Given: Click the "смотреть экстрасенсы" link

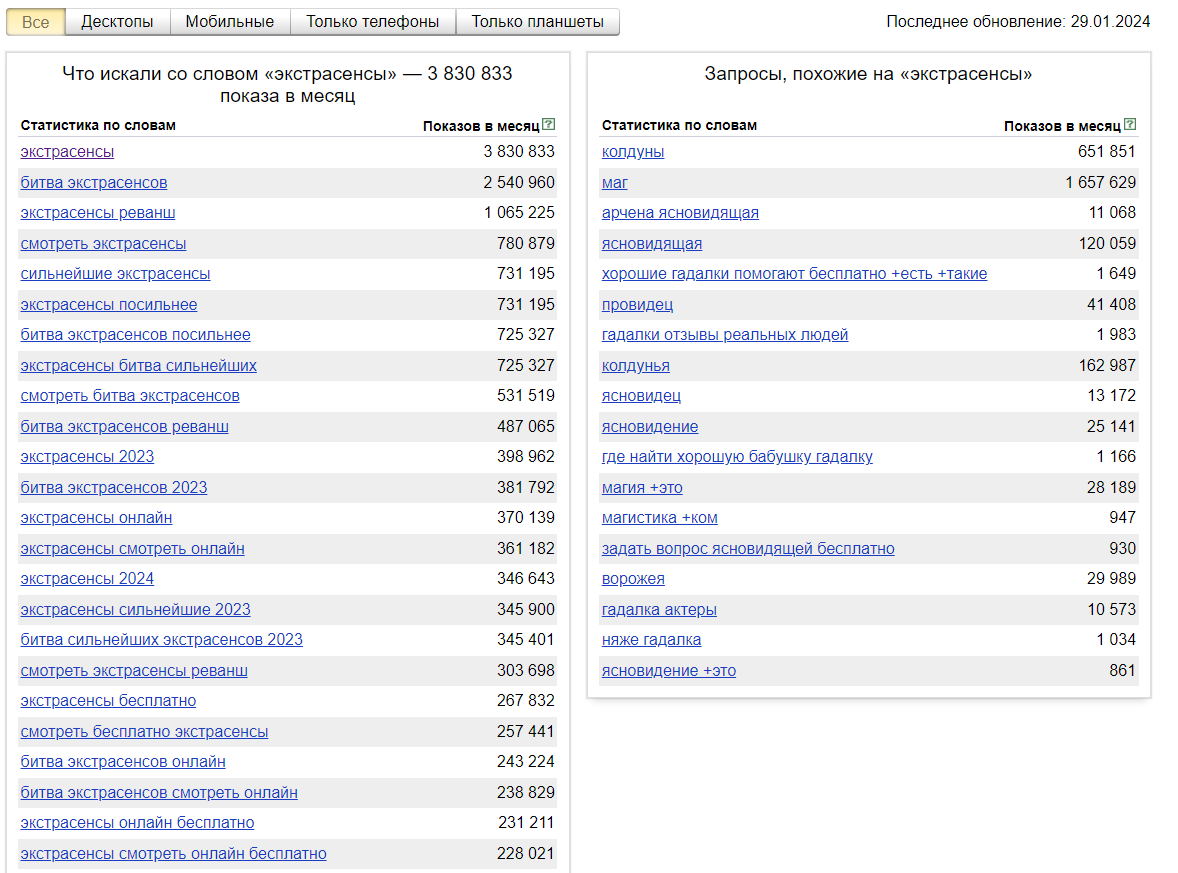Looking at the screenshot, I should 103,243.
